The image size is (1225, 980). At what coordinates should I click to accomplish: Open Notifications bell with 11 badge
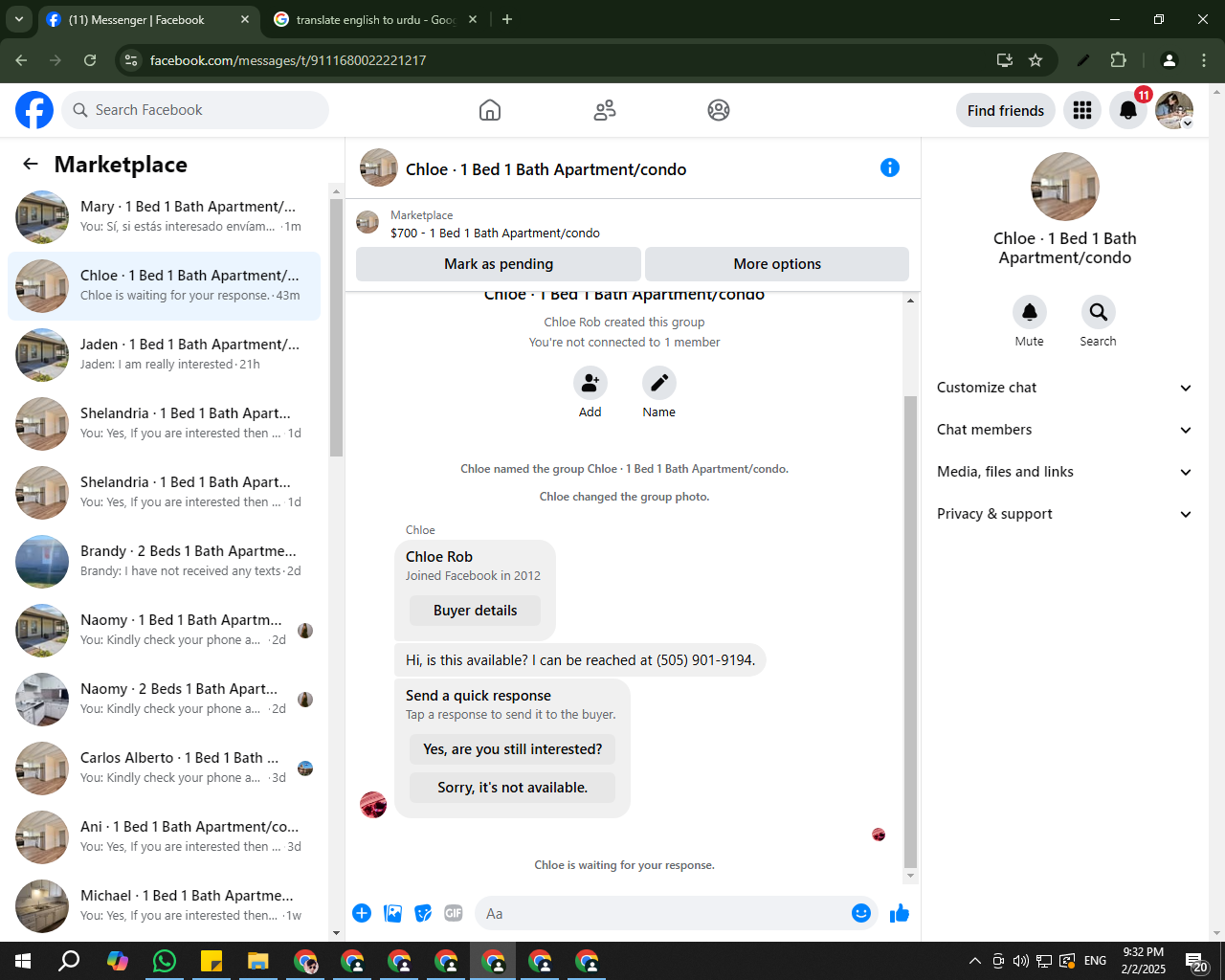pyautogui.click(x=1128, y=110)
